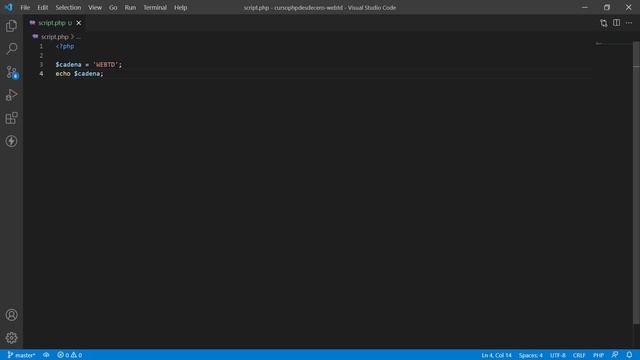
Task: Click Ln 4, Col 14 indicator
Action: [496, 355]
